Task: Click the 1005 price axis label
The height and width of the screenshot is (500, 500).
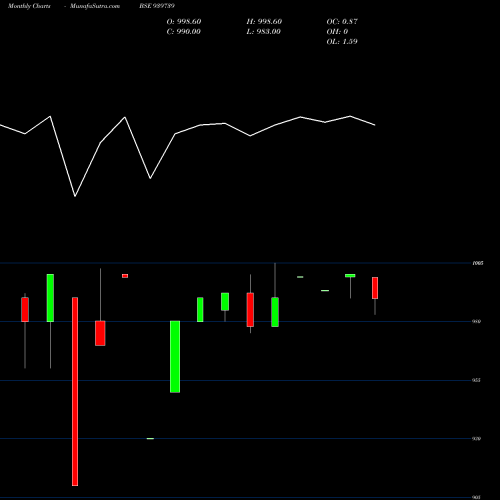Action: point(478,263)
